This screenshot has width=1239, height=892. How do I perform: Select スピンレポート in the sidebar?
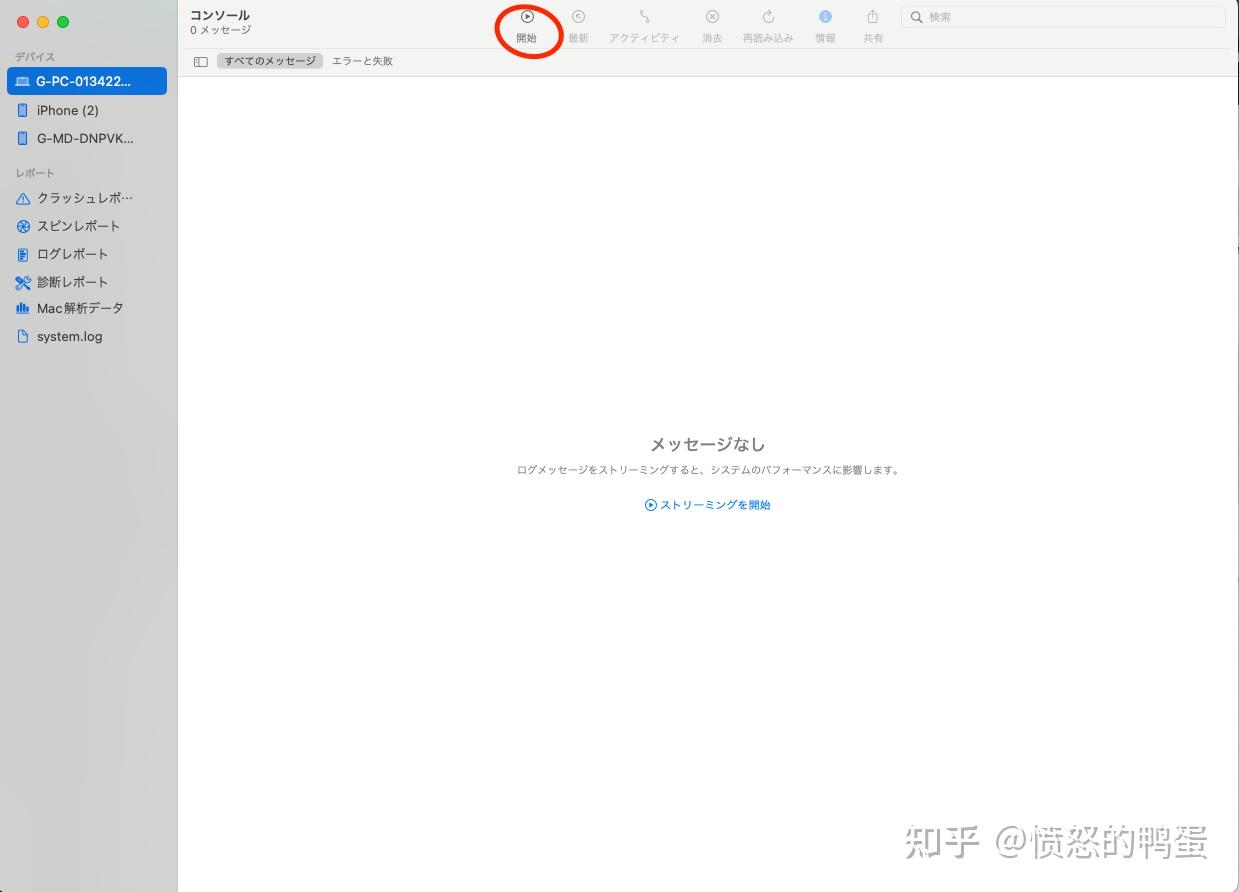[x=78, y=226]
